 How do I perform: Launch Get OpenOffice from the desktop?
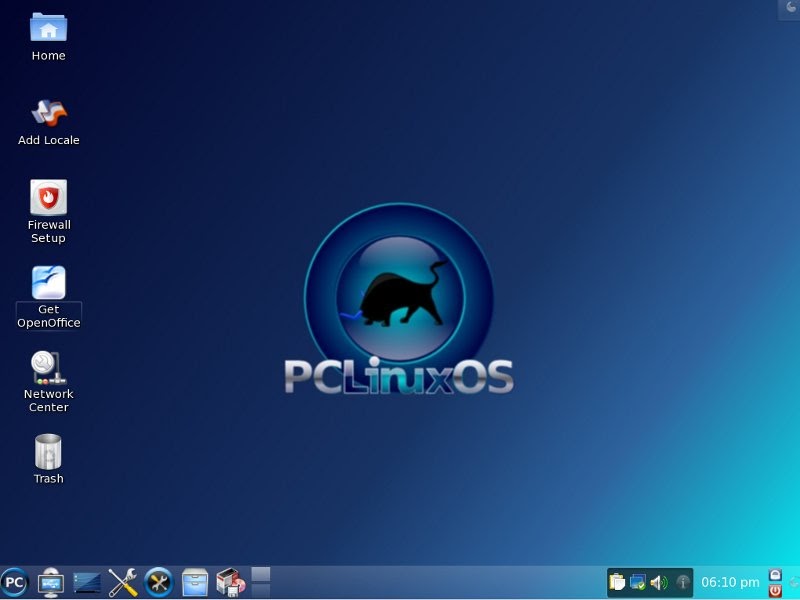point(47,285)
